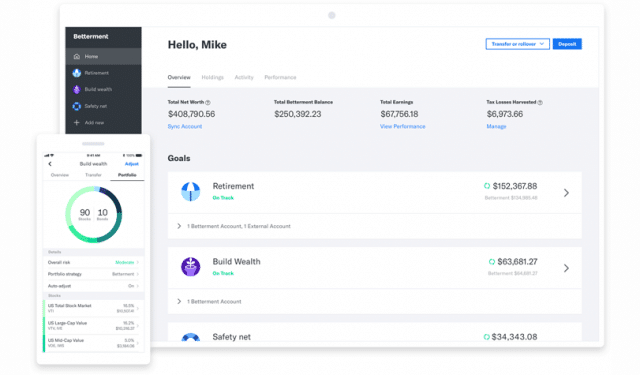The image size is (640, 375).
Task: Open US Large-Cap Value holding row
Action: 93,326
